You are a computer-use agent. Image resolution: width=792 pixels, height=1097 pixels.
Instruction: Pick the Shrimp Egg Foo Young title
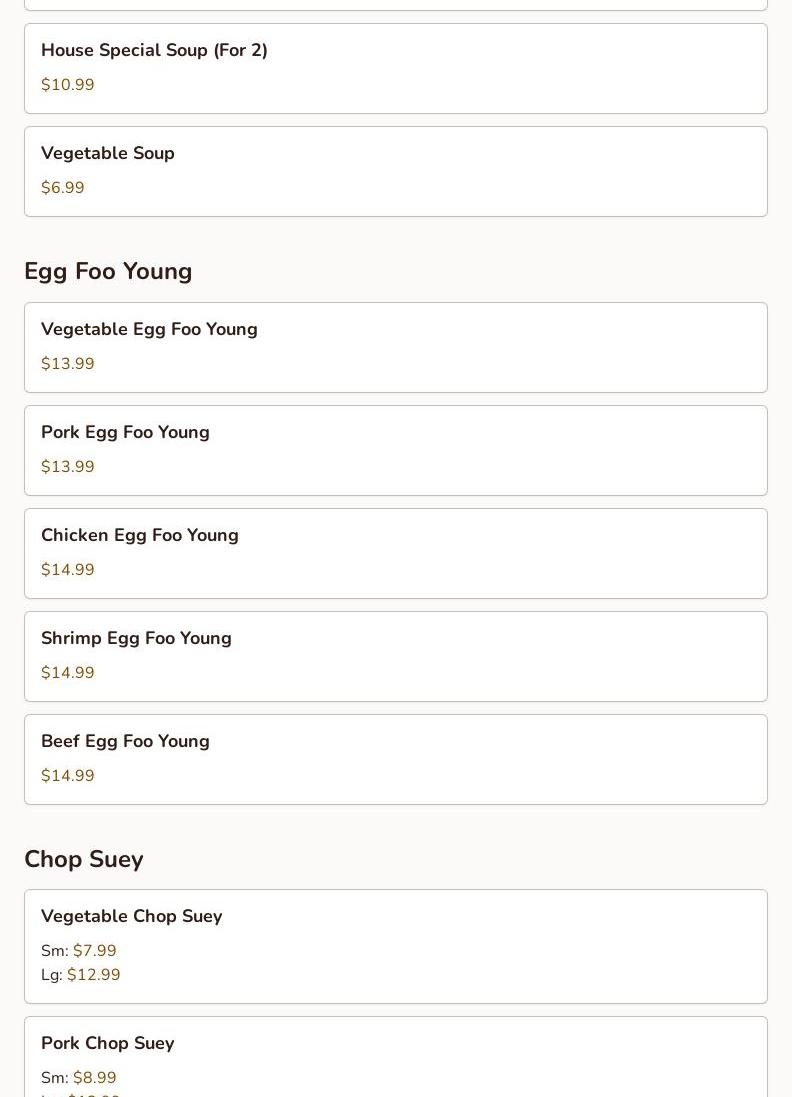click(136, 638)
